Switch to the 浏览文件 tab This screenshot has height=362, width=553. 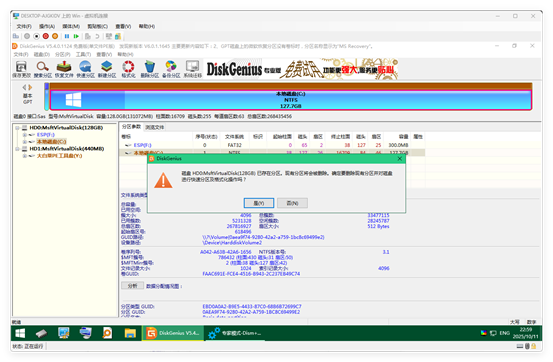pos(154,127)
